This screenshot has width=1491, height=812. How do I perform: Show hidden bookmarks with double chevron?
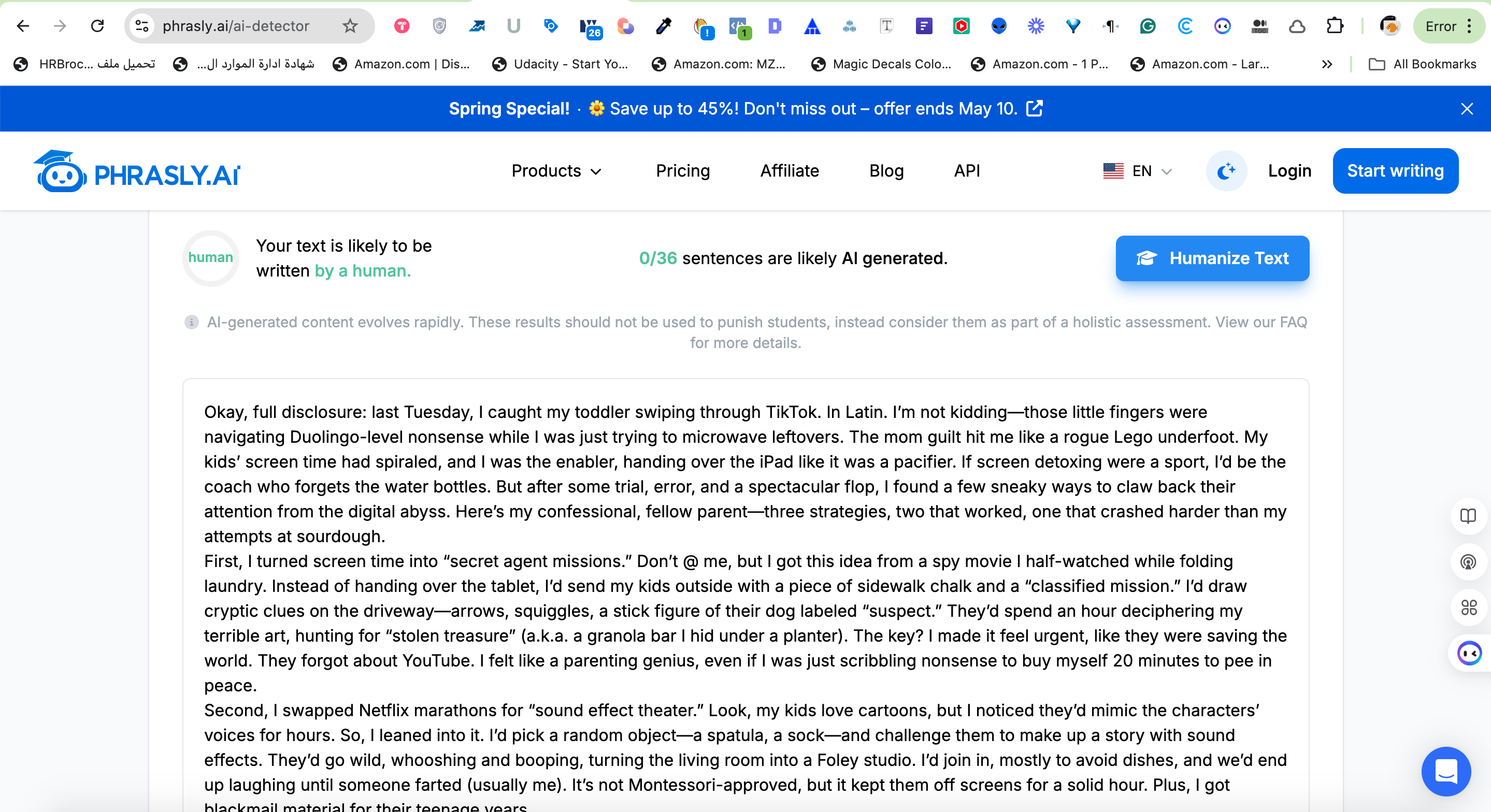pos(1327,64)
